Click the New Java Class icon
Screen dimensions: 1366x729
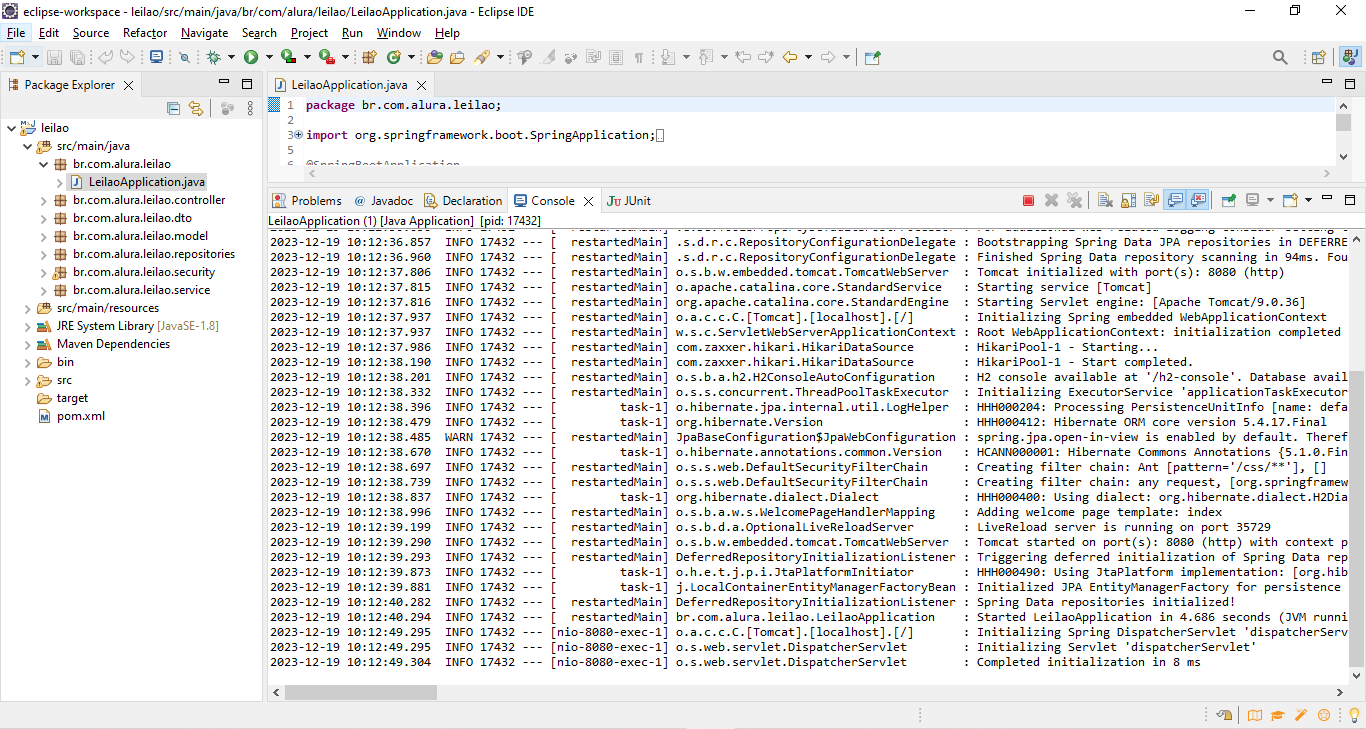[x=394, y=57]
